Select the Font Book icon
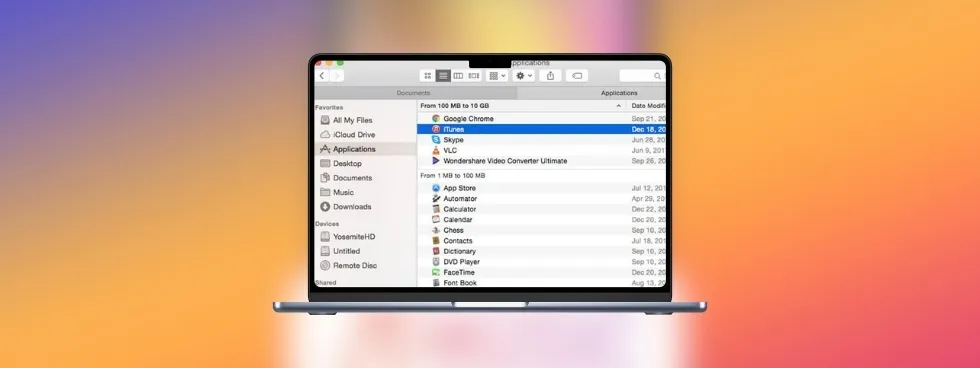Screen dimensions: 980x368 tap(436, 282)
